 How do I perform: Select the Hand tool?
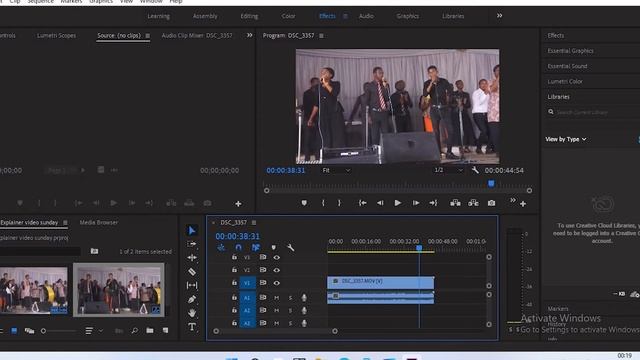[191, 313]
